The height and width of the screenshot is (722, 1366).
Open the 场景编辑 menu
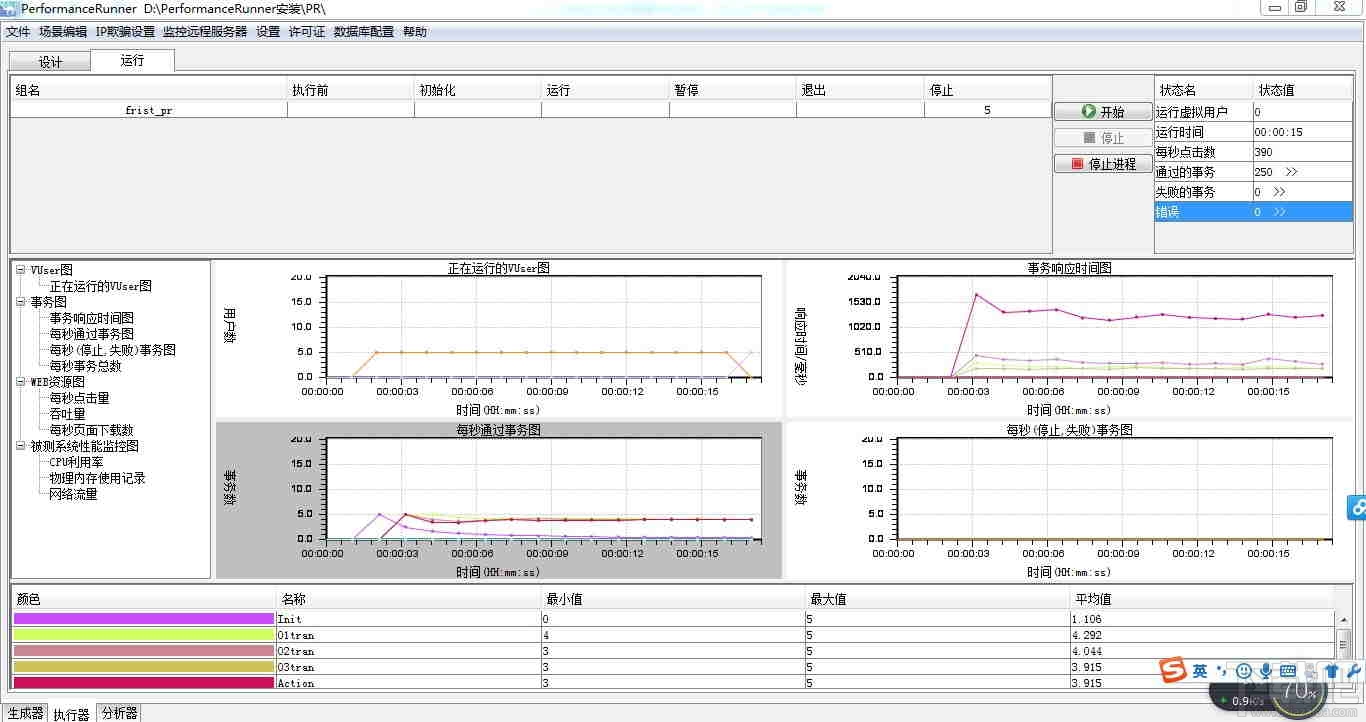[x=63, y=32]
